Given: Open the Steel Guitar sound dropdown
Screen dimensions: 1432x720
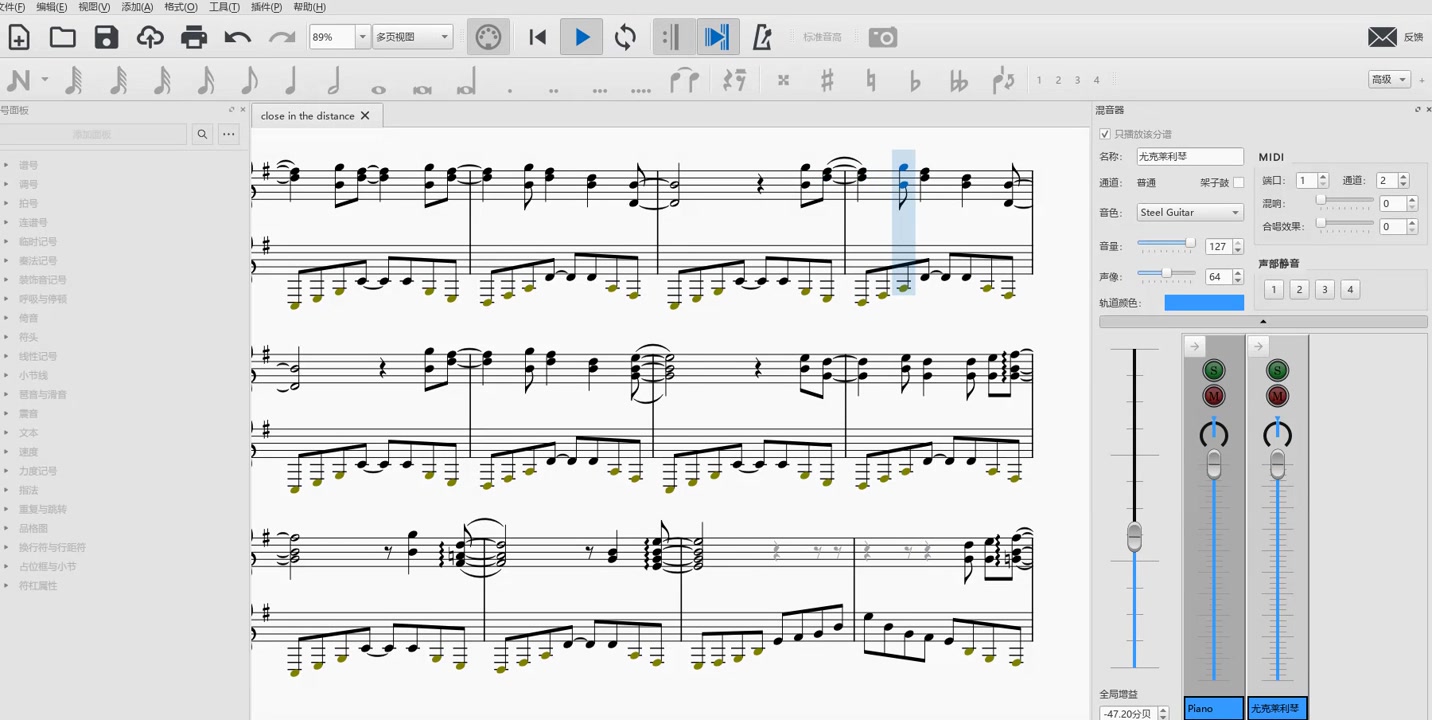Looking at the screenshot, I should point(1190,212).
